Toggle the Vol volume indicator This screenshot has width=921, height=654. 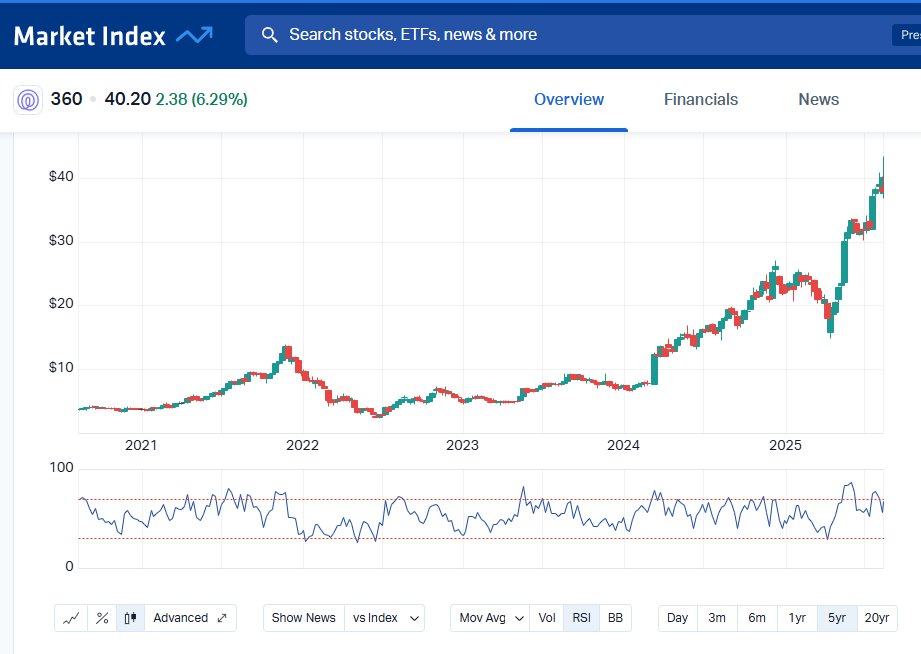(x=547, y=618)
